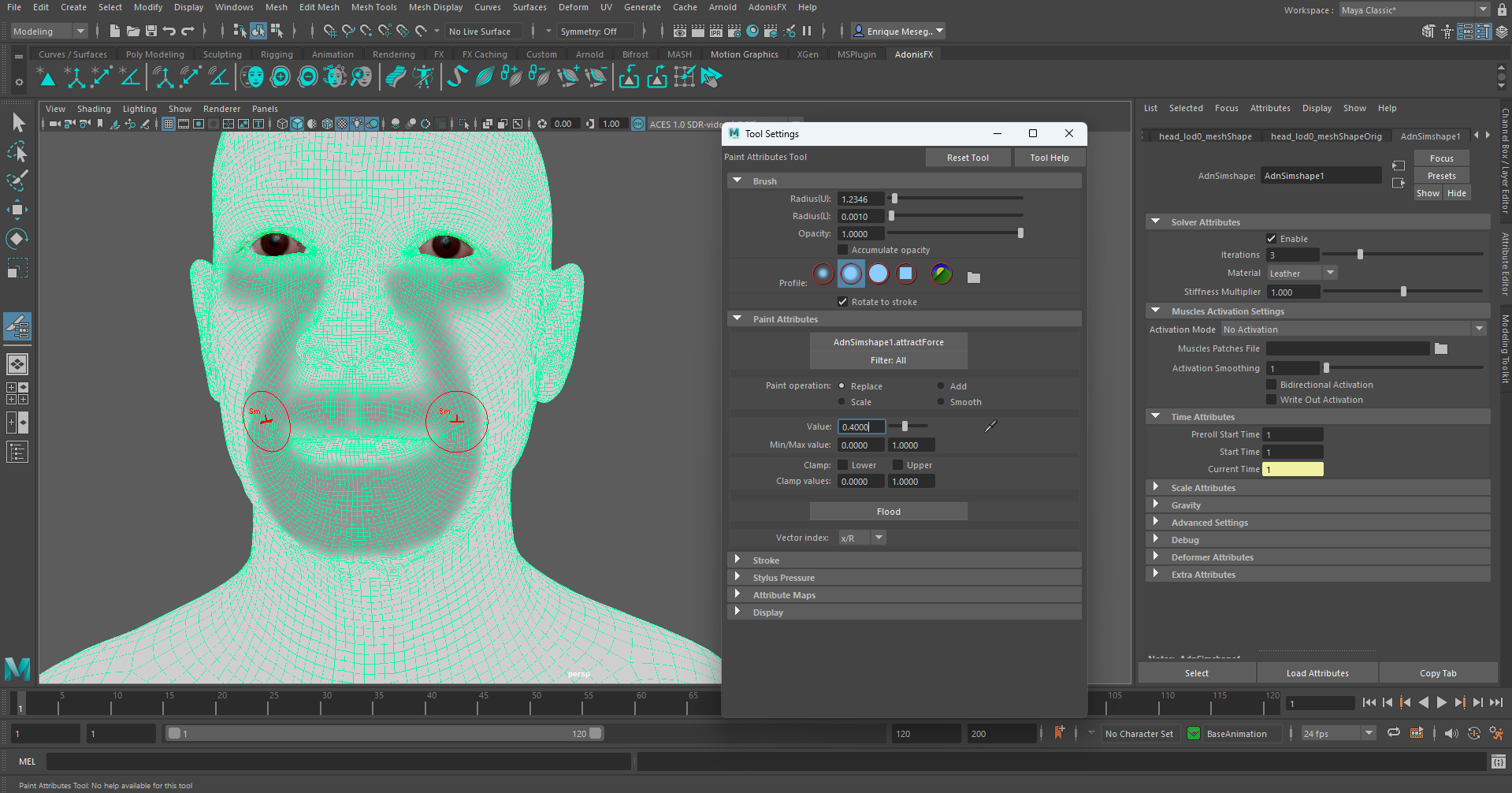
Task: Expand the Stroke section
Action: [737, 560]
